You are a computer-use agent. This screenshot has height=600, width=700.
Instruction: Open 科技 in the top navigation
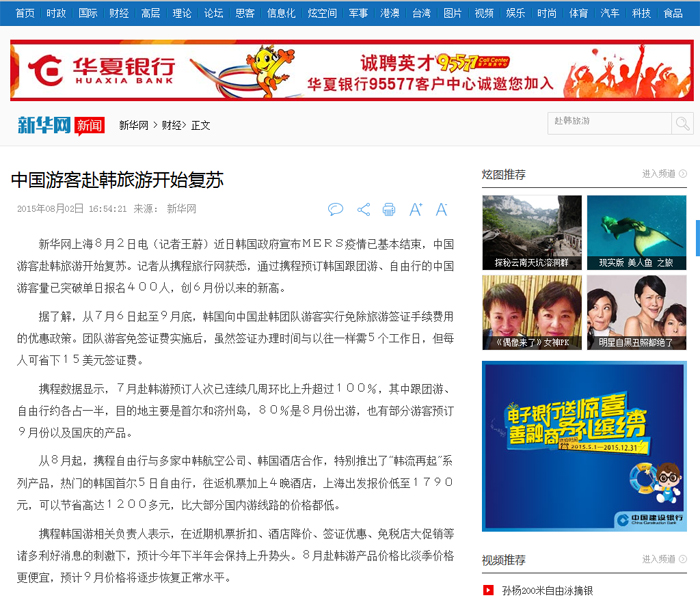[642, 13]
